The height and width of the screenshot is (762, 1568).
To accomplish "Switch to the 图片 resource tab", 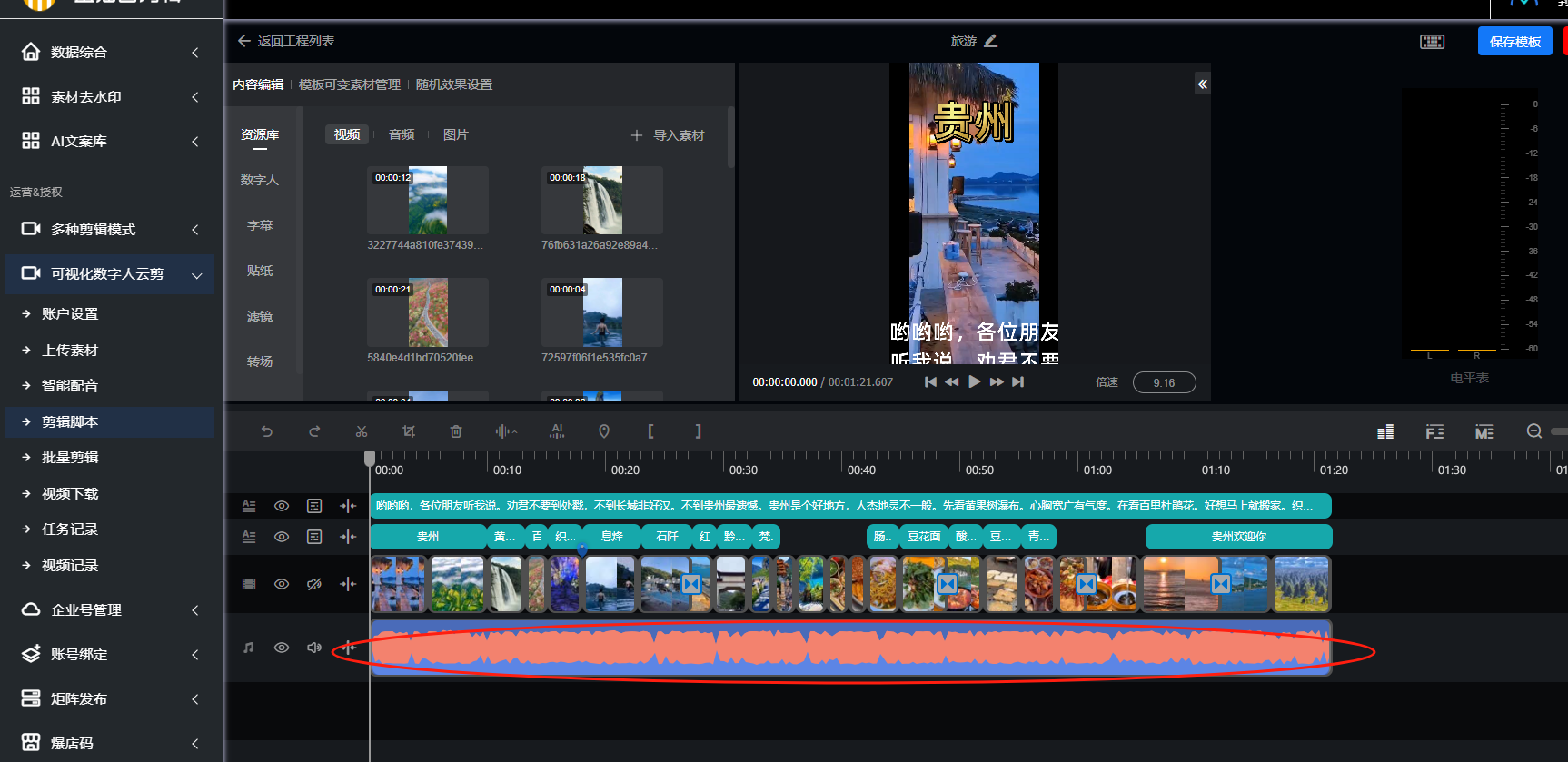I will point(456,134).
